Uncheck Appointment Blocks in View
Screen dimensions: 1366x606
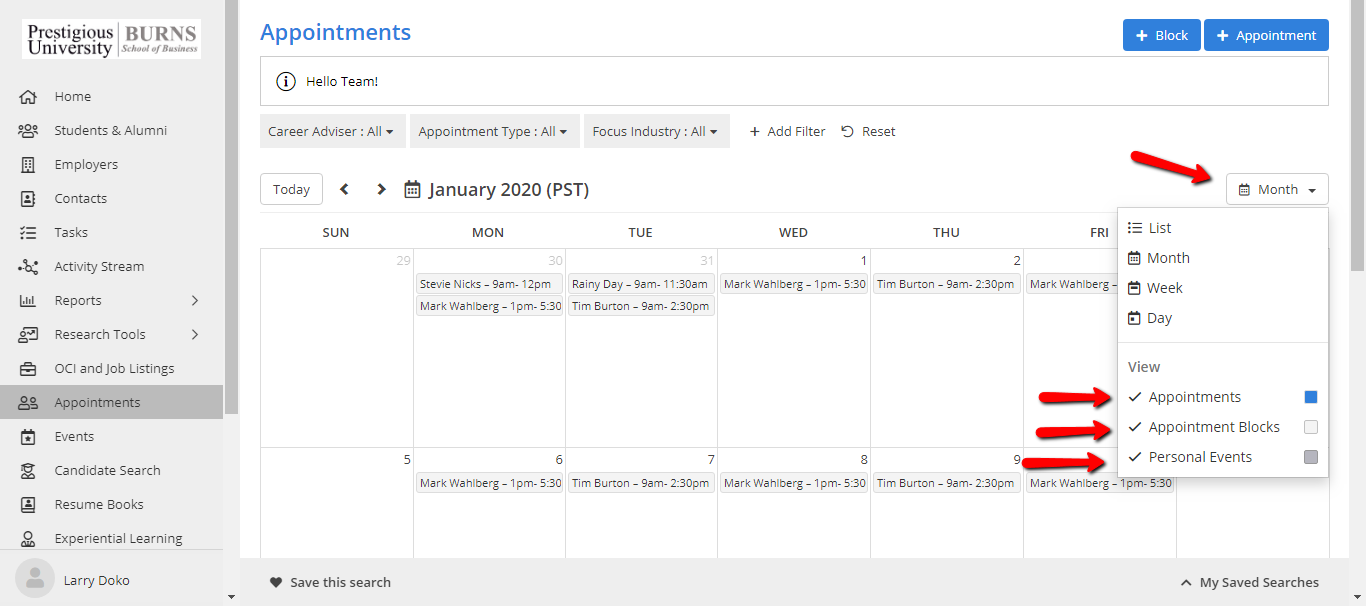tap(1135, 427)
